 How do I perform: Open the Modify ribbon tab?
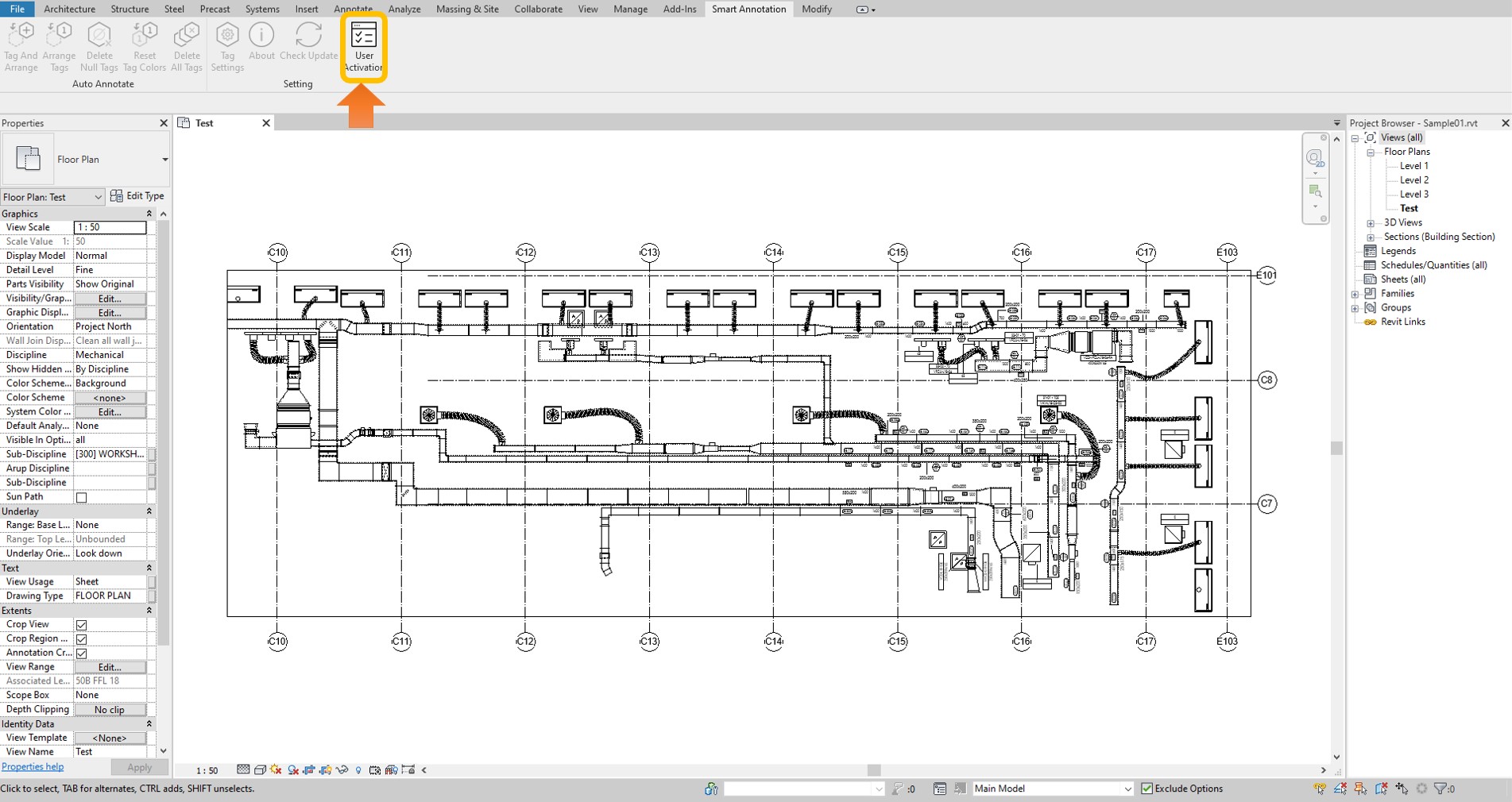point(817,9)
